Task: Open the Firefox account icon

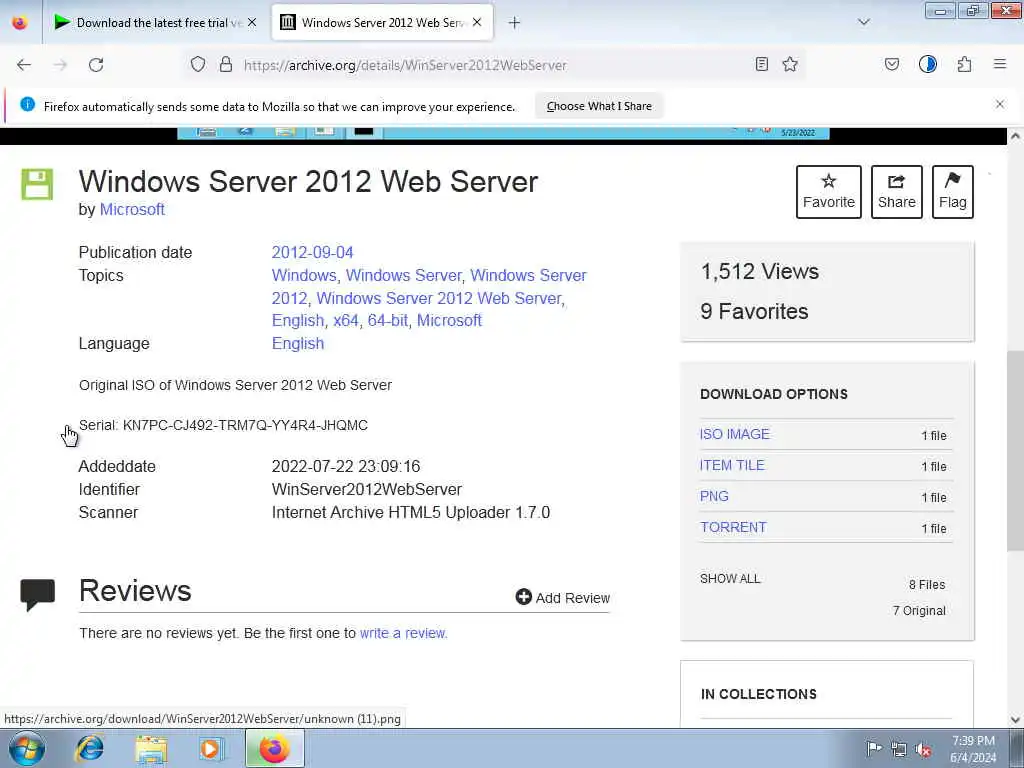Action: pos(928,64)
